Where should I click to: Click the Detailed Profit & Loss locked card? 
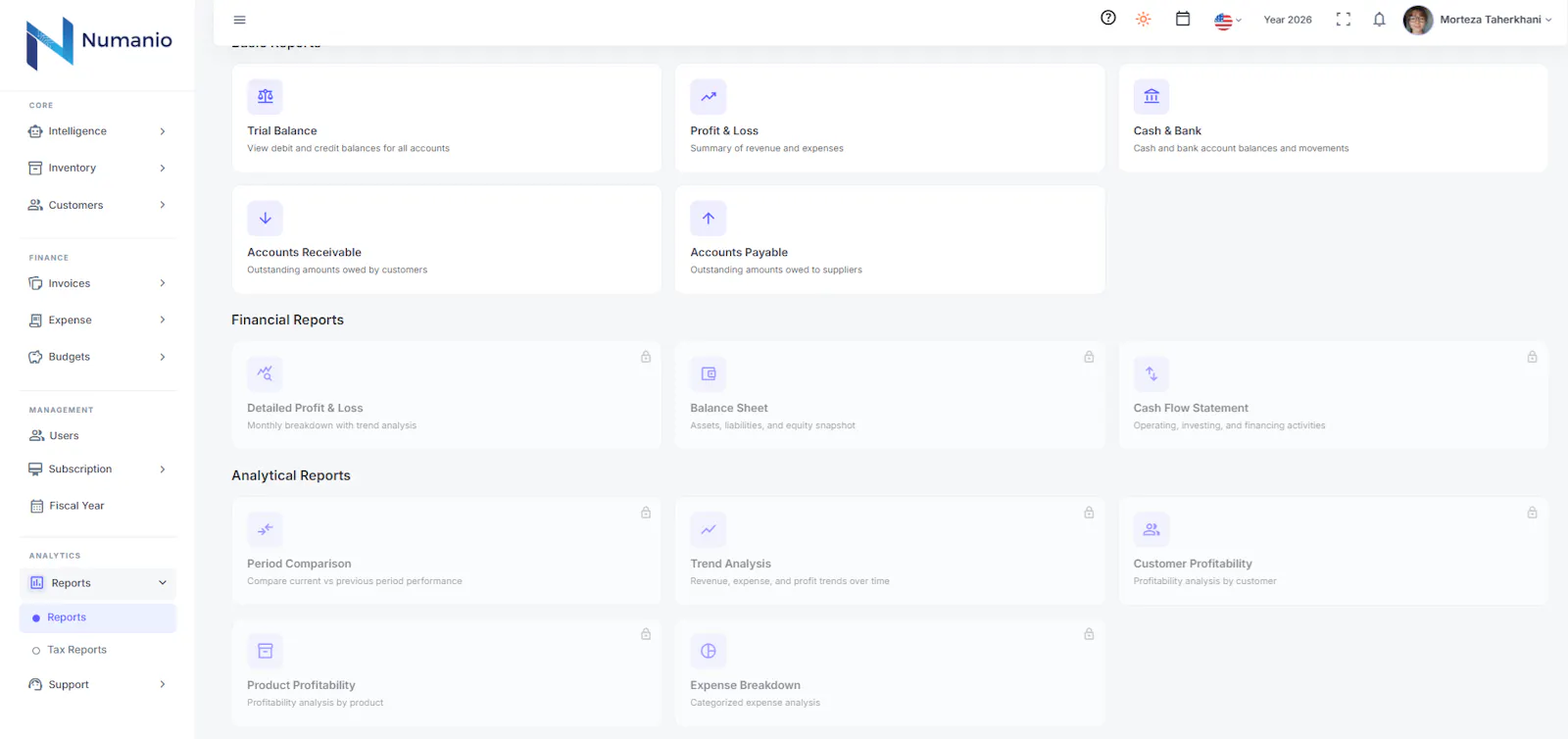pos(447,395)
